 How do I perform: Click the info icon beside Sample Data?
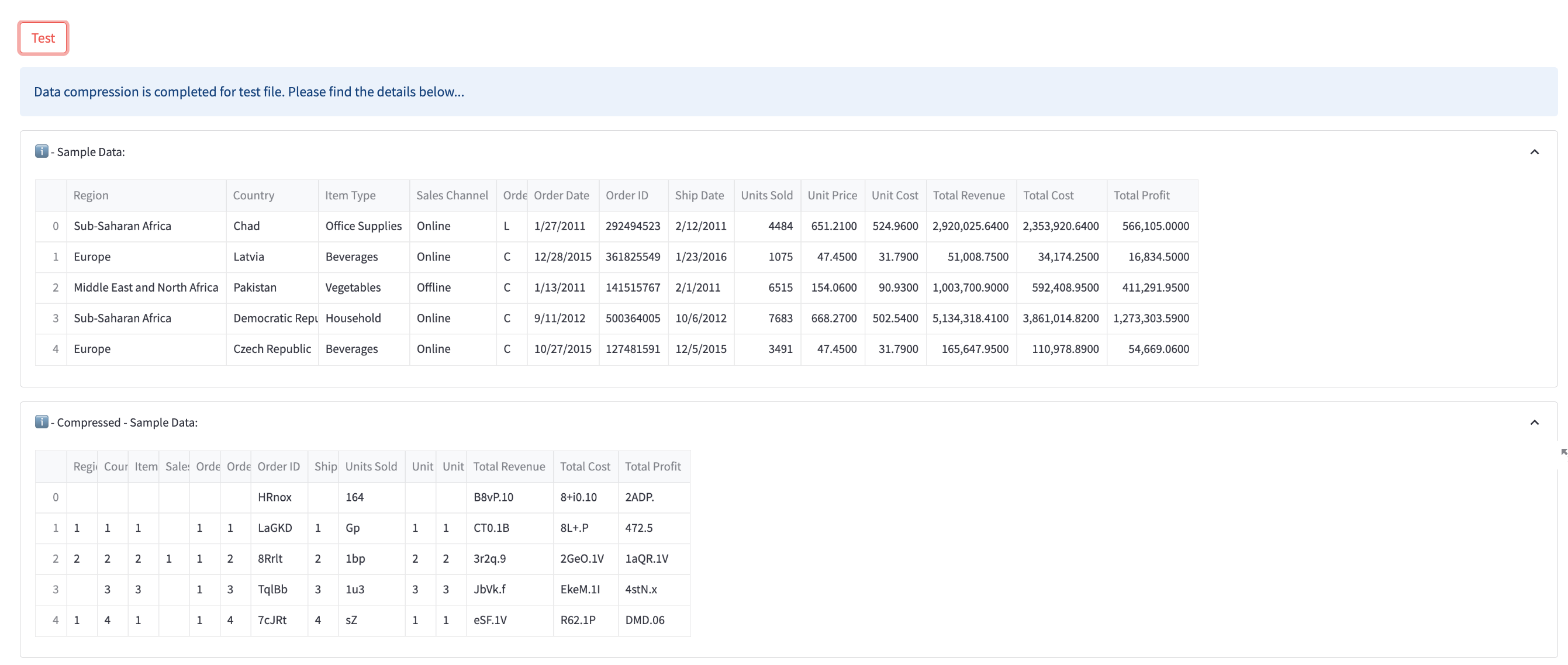[41, 151]
